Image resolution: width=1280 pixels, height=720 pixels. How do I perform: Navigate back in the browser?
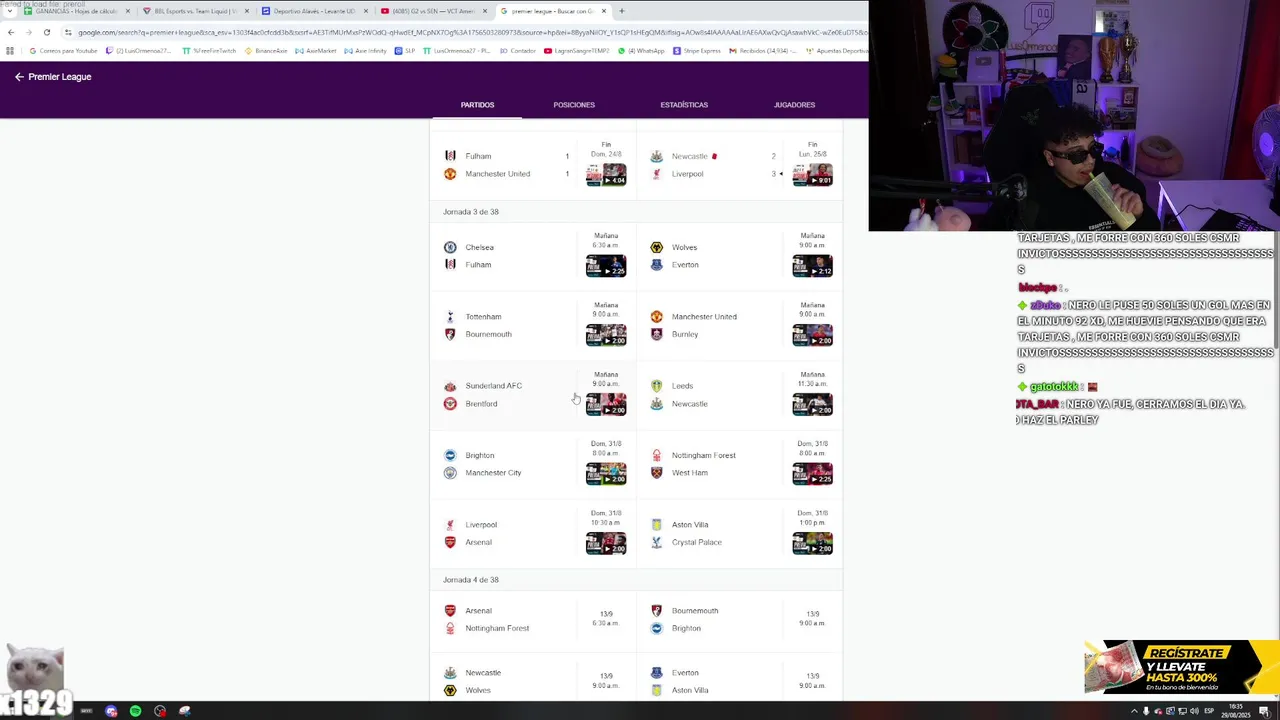coord(11,32)
